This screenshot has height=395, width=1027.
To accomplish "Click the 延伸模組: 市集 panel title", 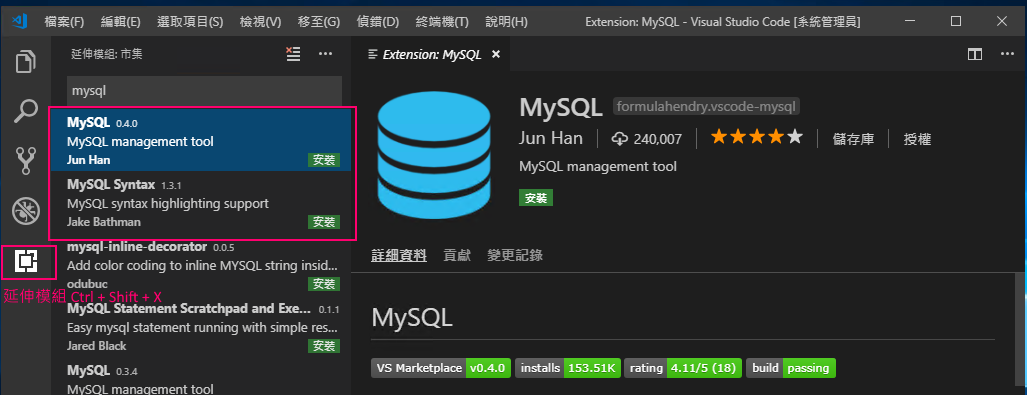I will pyautogui.click(x=106, y=54).
